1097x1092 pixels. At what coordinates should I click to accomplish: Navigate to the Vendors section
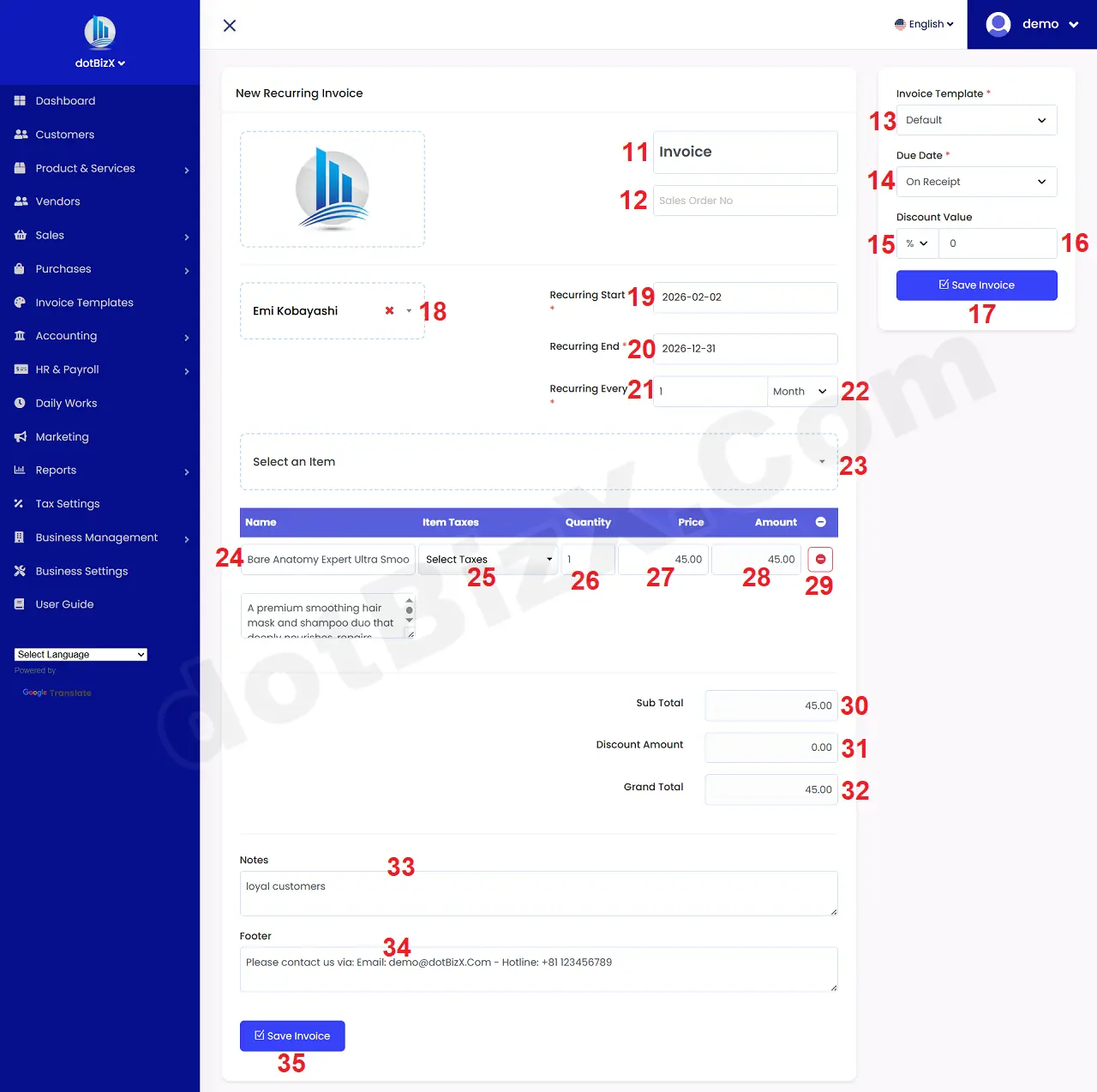tap(58, 201)
